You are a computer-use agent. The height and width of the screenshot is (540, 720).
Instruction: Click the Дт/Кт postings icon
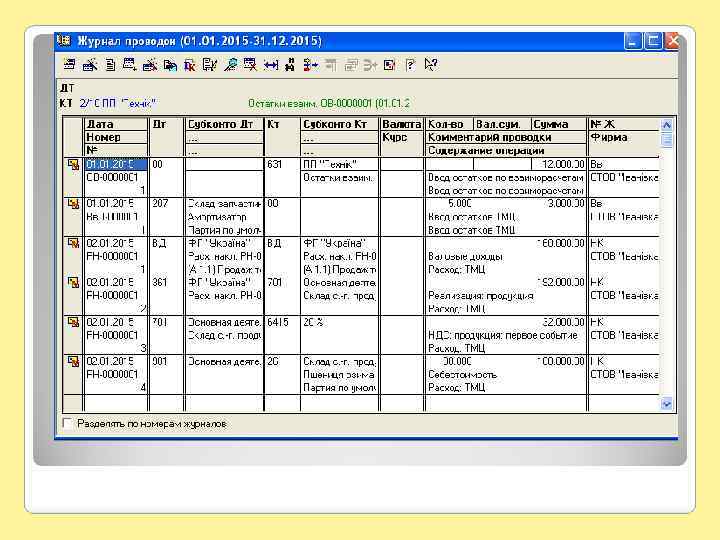pyautogui.click(x=190, y=65)
